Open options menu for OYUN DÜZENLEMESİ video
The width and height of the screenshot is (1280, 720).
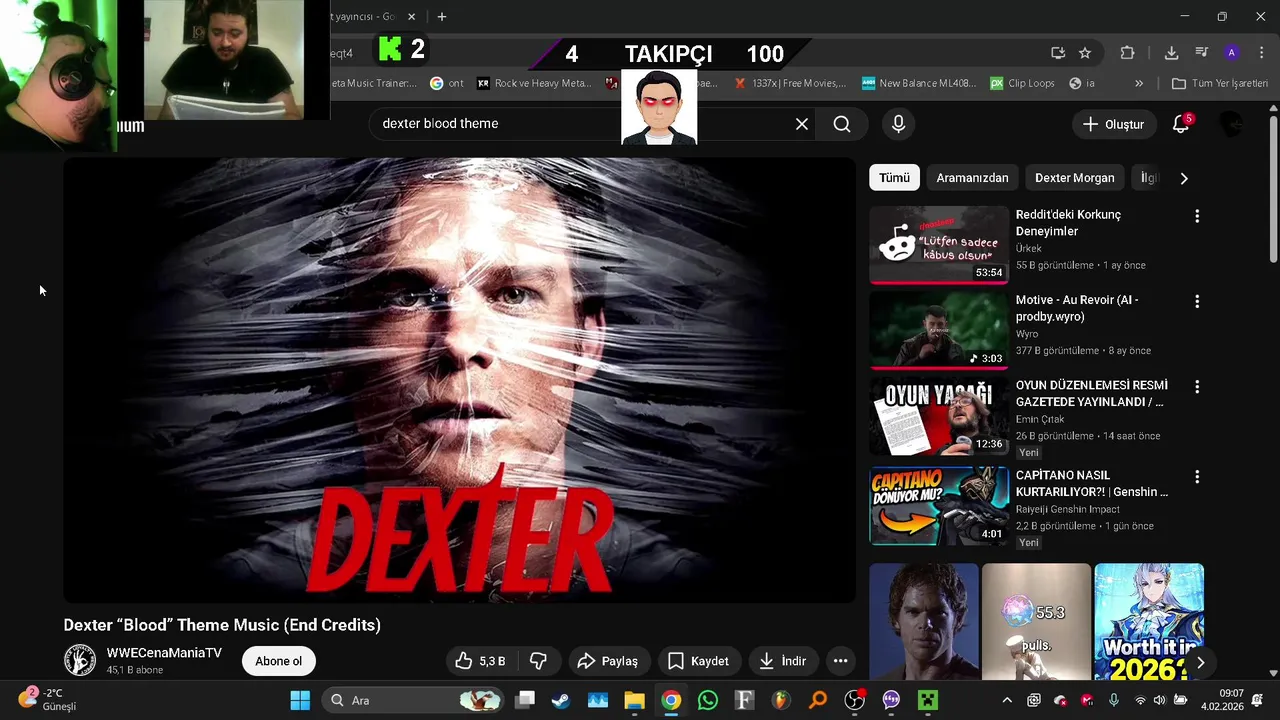click(x=1197, y=387)
